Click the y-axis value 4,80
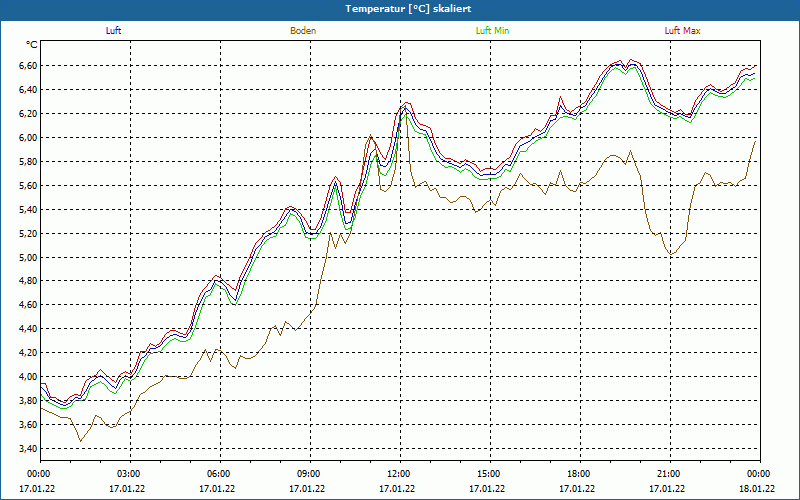The image size is (800, 500). point(28,281)
